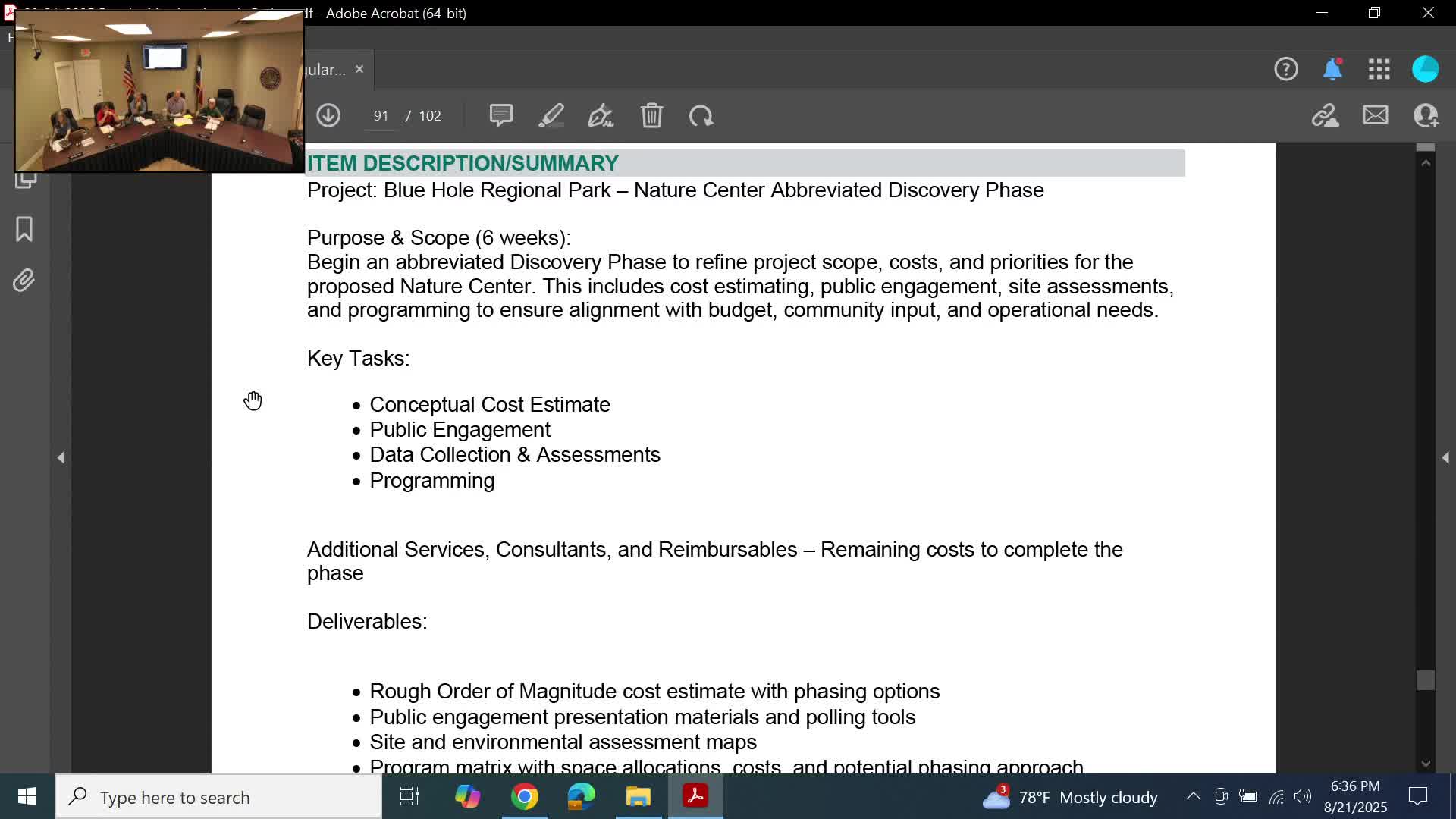1456x819 pixels.
Task: Expand the left navigation pane arrow
Action: coord(61,457)
